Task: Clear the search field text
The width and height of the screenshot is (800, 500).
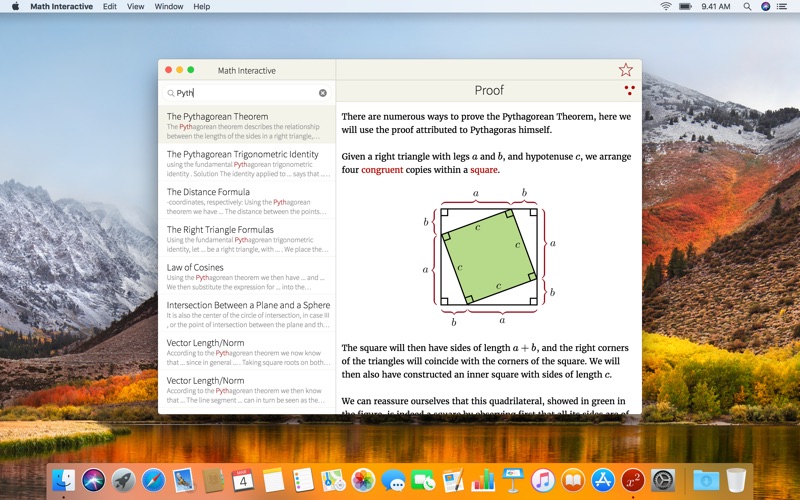Action: 323,93
